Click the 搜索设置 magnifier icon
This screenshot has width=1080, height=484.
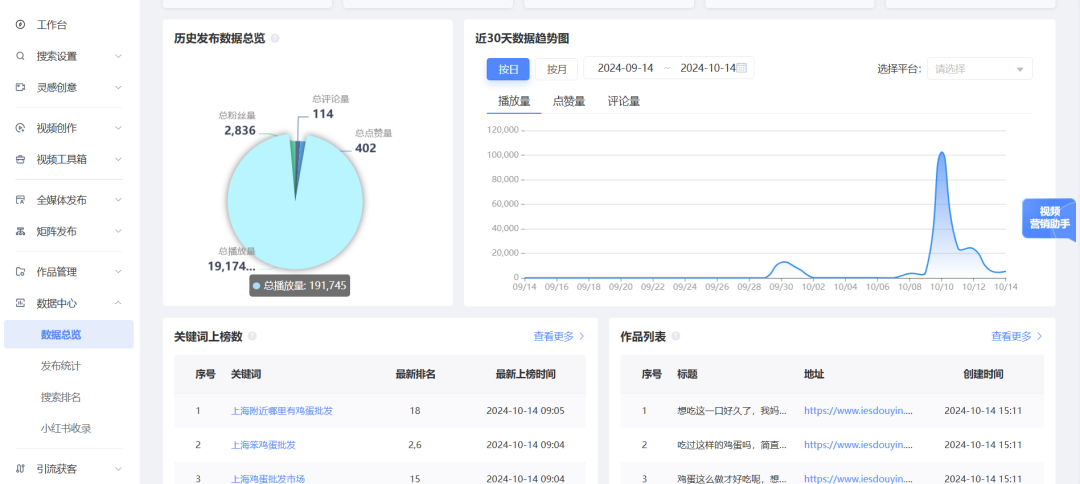click(x=20, y=56)
